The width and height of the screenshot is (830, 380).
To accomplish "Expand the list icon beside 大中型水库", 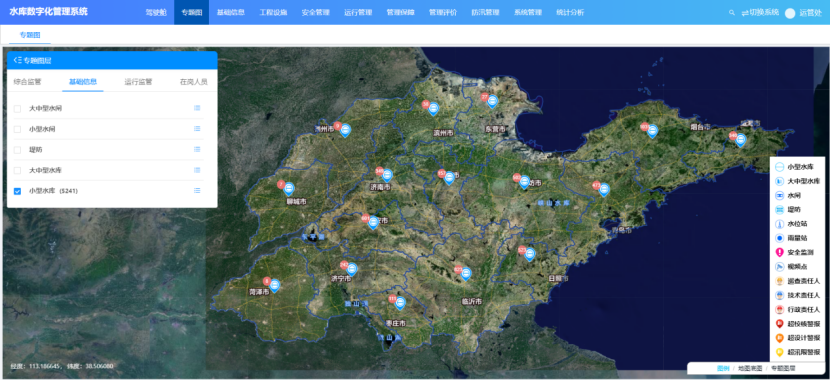I will tap(197, 170).
